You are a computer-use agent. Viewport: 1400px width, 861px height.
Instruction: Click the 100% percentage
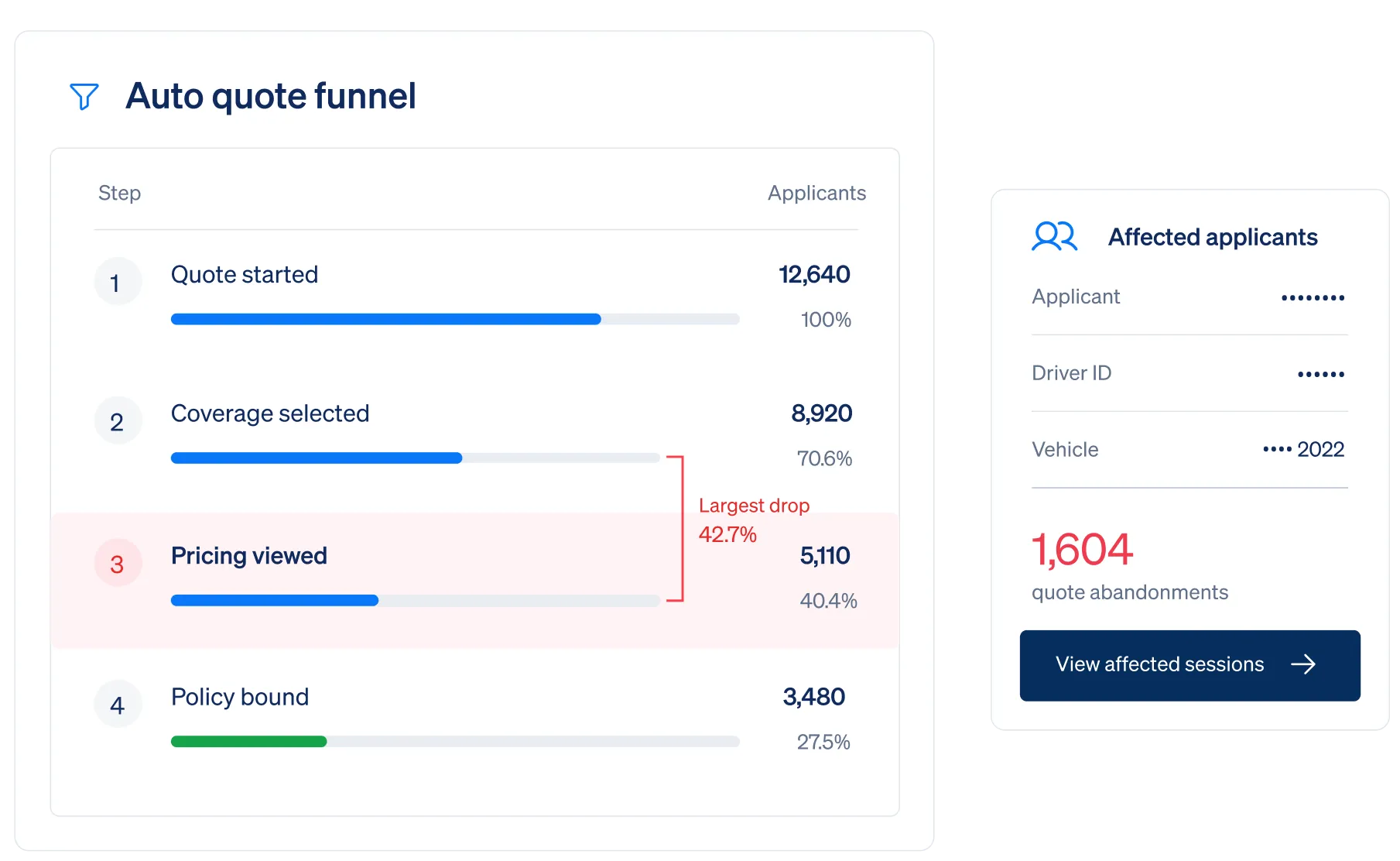(x=826, y=320)
